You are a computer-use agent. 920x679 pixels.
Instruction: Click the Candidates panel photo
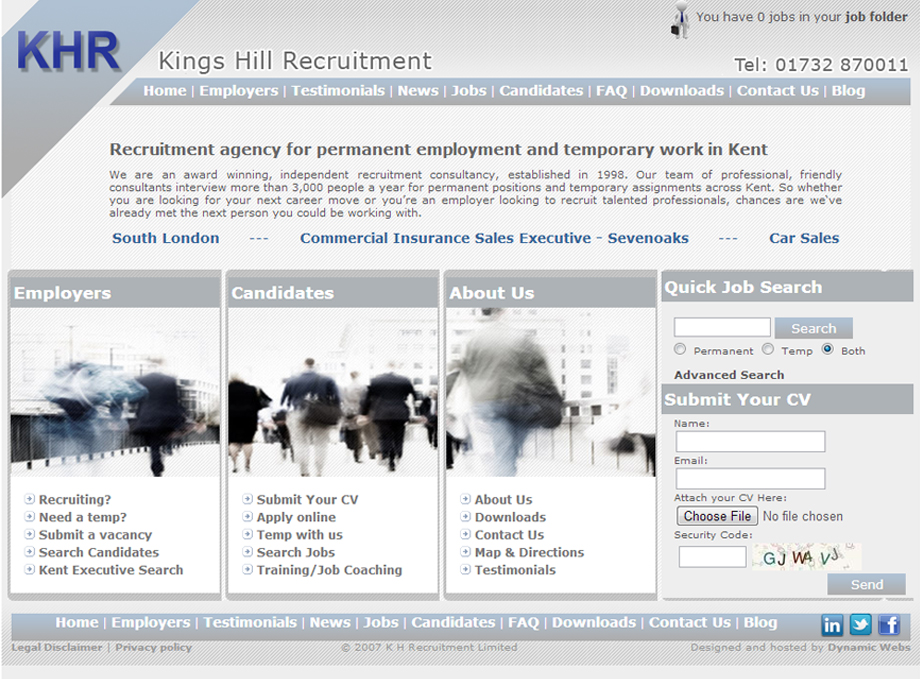point(333,392)
